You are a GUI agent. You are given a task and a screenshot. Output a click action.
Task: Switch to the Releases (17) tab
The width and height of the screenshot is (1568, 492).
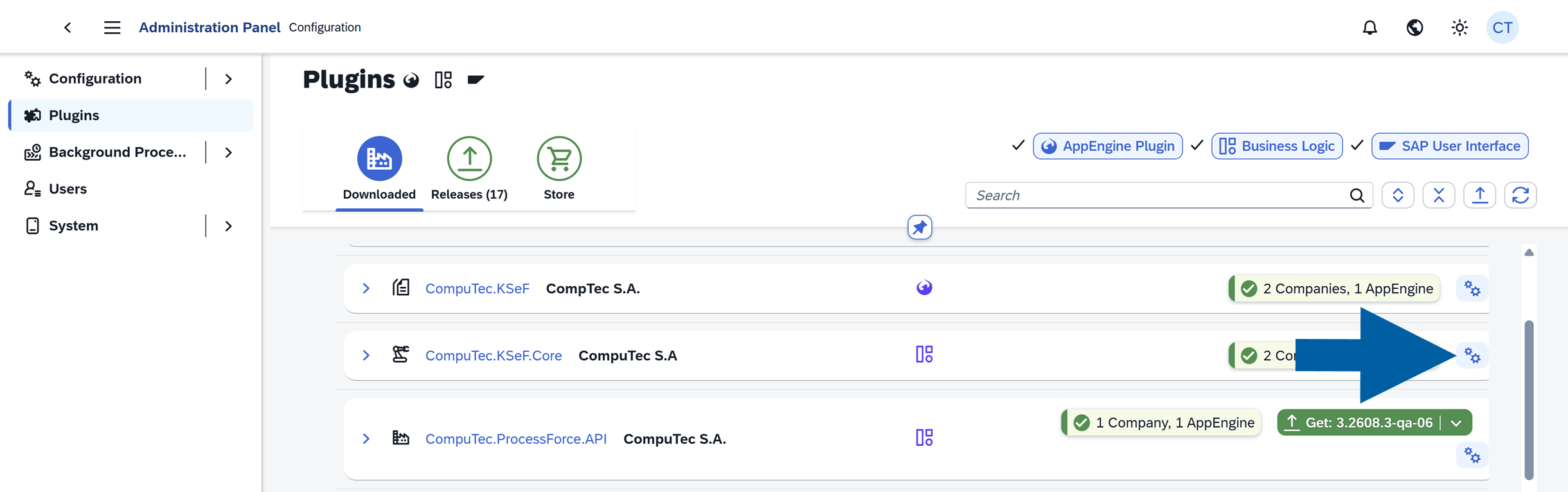pos(469,169)
